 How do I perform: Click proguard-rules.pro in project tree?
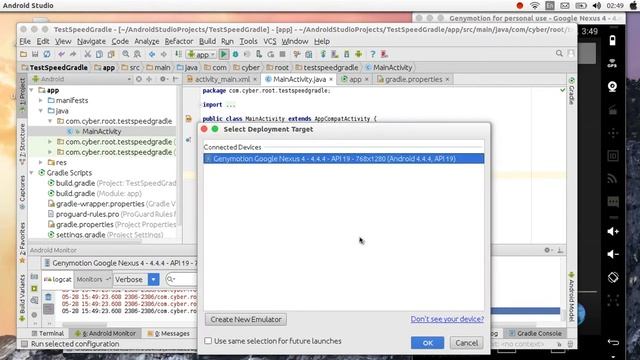87,214
